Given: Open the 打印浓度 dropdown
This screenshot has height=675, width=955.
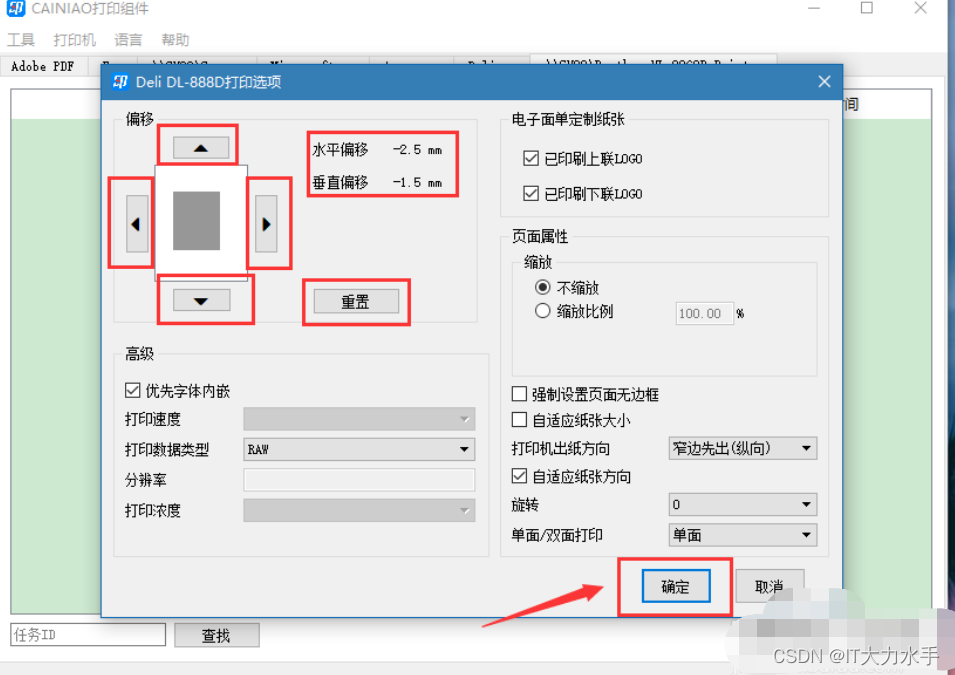Looking at the screenshot, I should [x=359, y=510].
